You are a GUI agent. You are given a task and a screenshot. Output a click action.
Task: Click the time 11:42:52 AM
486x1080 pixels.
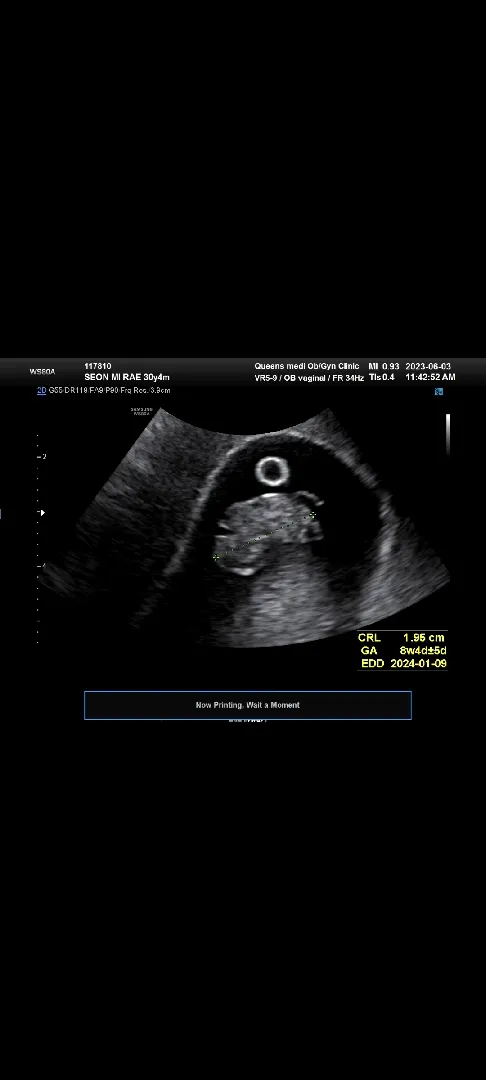tap(430, 377)
